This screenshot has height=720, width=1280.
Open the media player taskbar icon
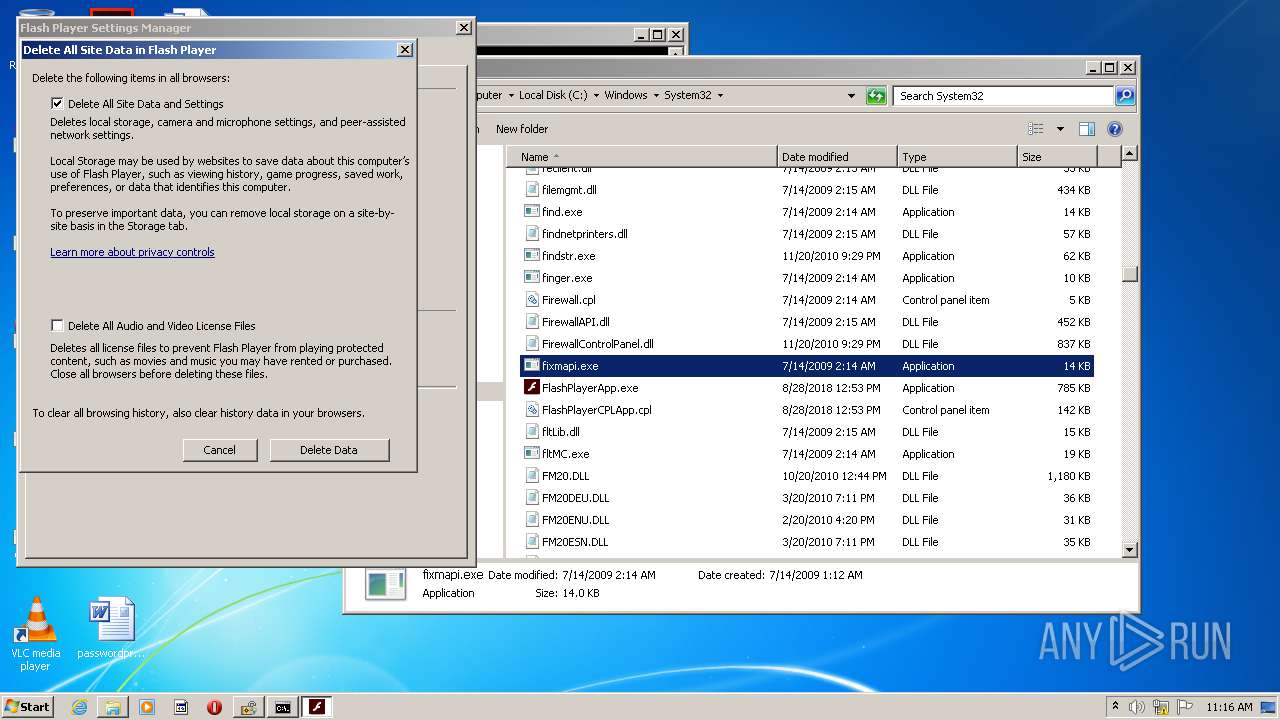(147, 707)
